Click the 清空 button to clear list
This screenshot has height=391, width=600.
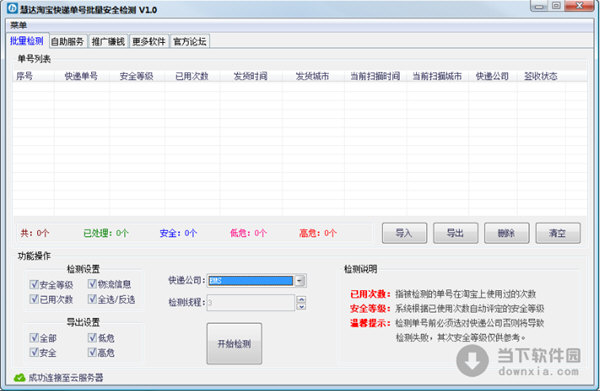(558, 233)
